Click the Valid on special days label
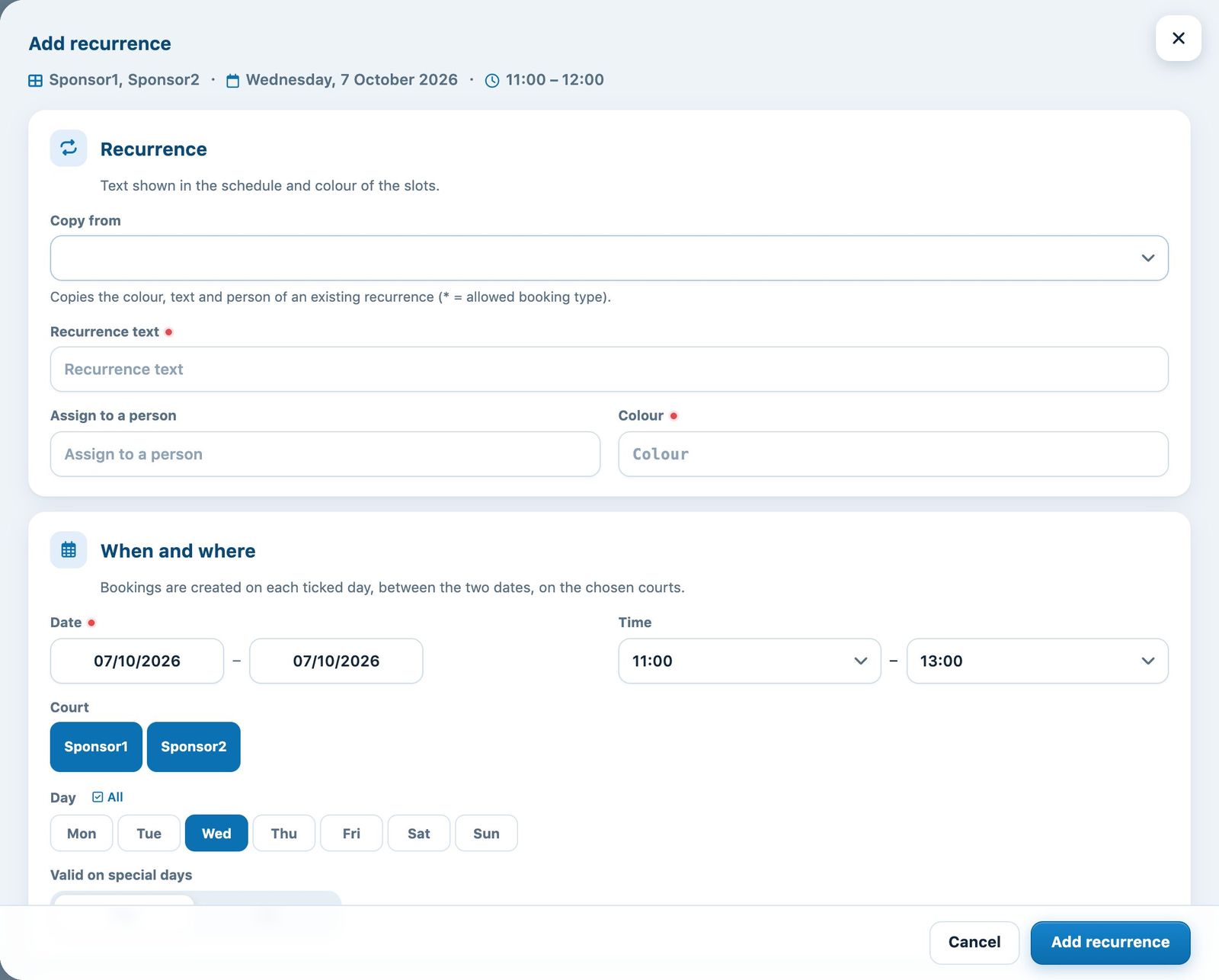The image size is (1219, 980). pyautogui.click(x=121, y=875)
